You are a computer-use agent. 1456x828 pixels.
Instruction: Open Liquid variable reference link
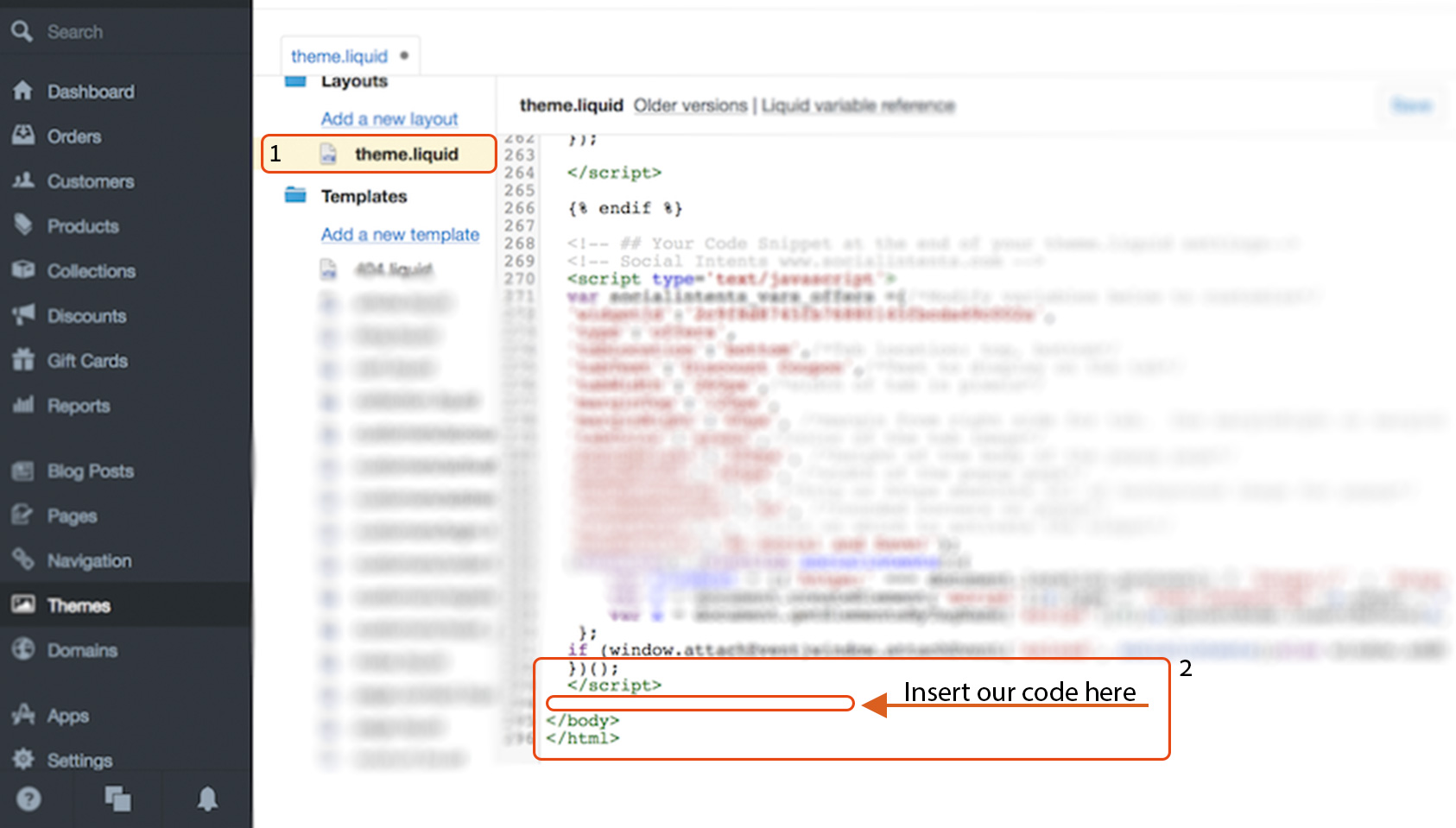tap(858, 105)
